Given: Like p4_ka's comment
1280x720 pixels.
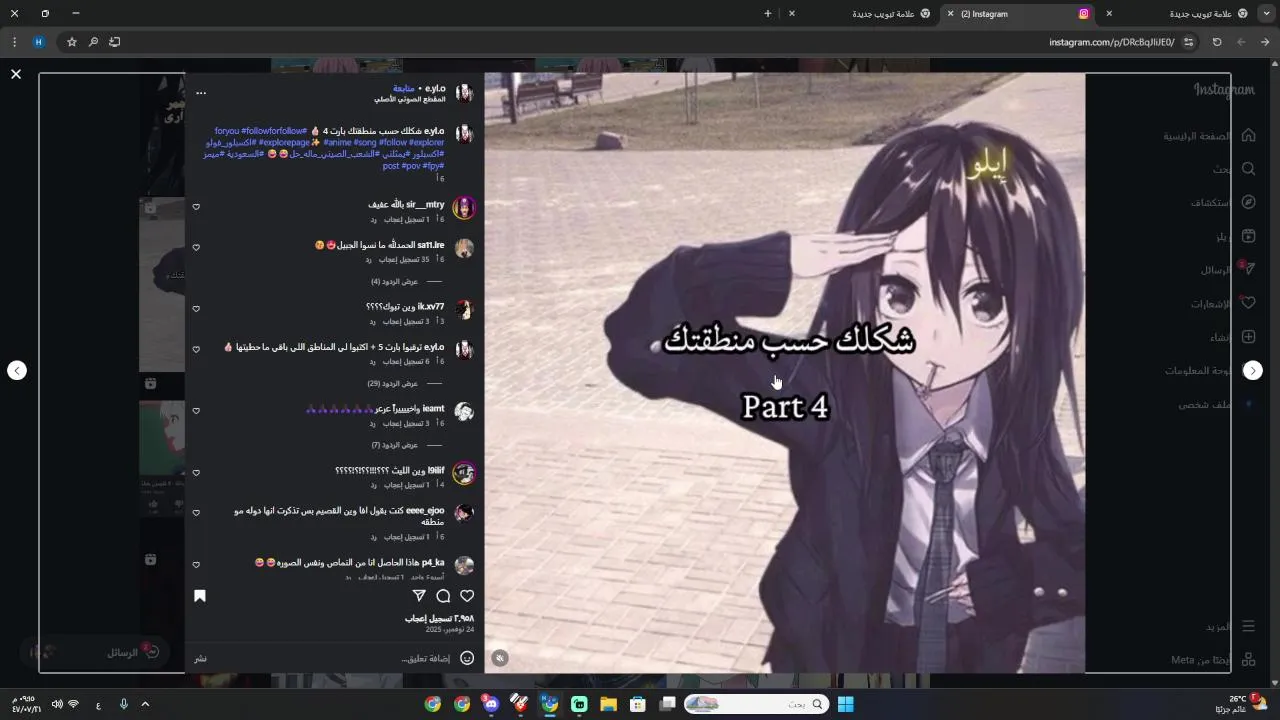Looking at the screenshot, I should (196, 565).
